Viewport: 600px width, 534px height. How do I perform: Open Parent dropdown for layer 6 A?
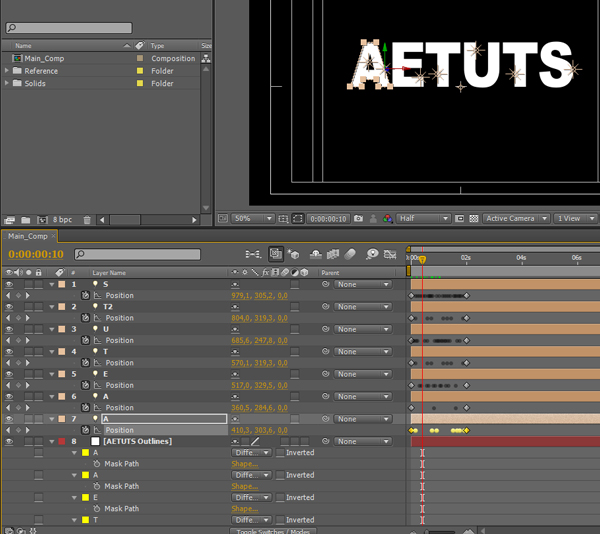(x=363, y=397)
